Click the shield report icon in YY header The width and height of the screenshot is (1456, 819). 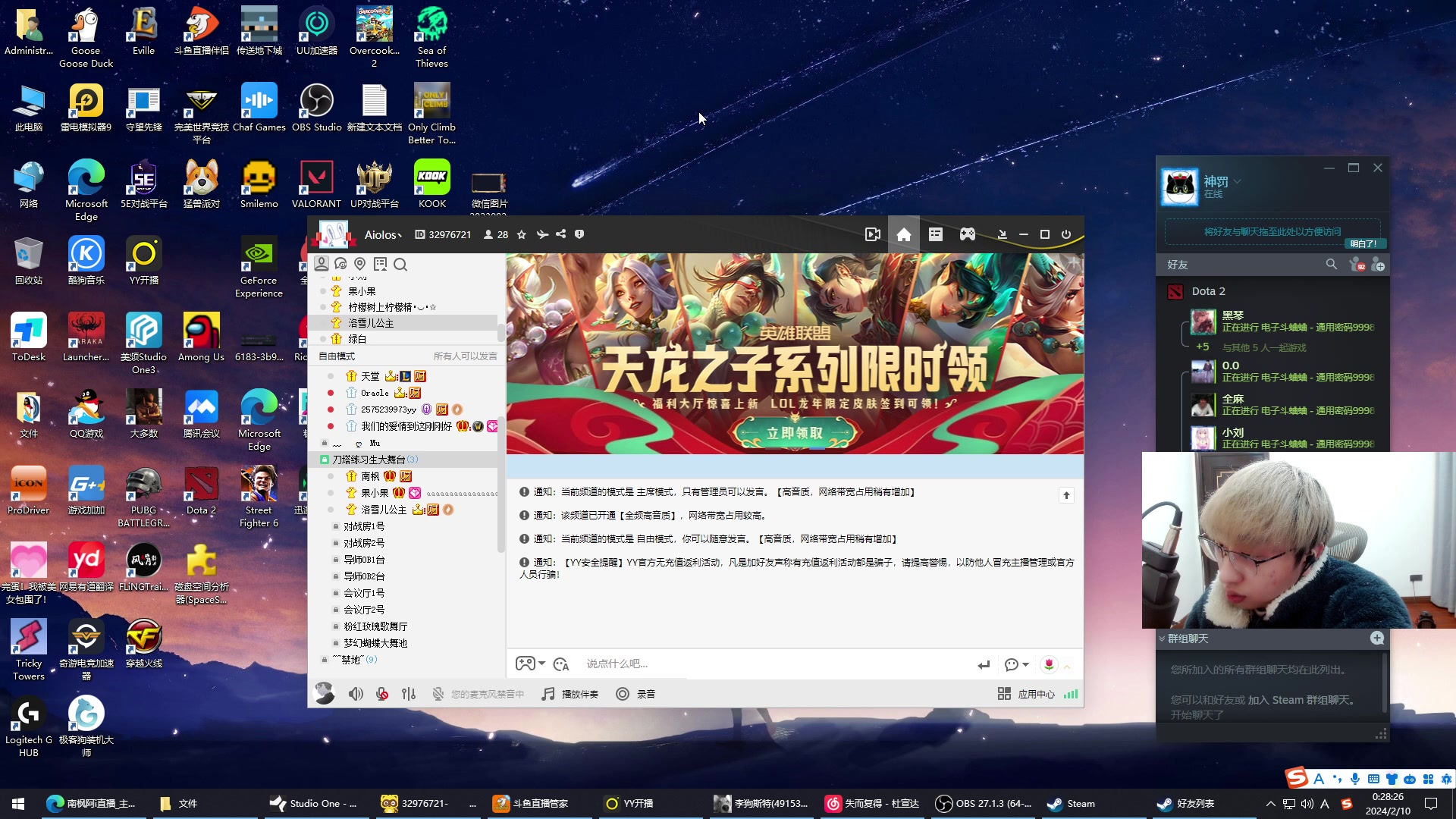(579, 234)
